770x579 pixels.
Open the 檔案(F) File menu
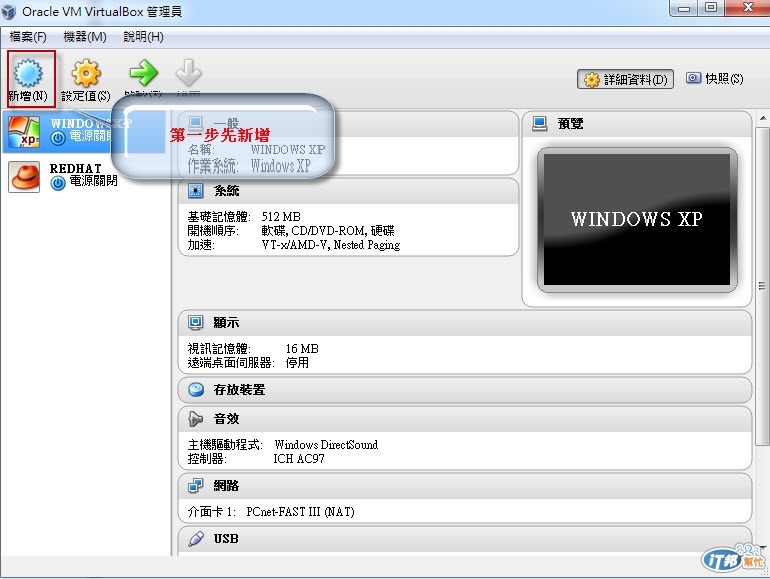point(28,37)
